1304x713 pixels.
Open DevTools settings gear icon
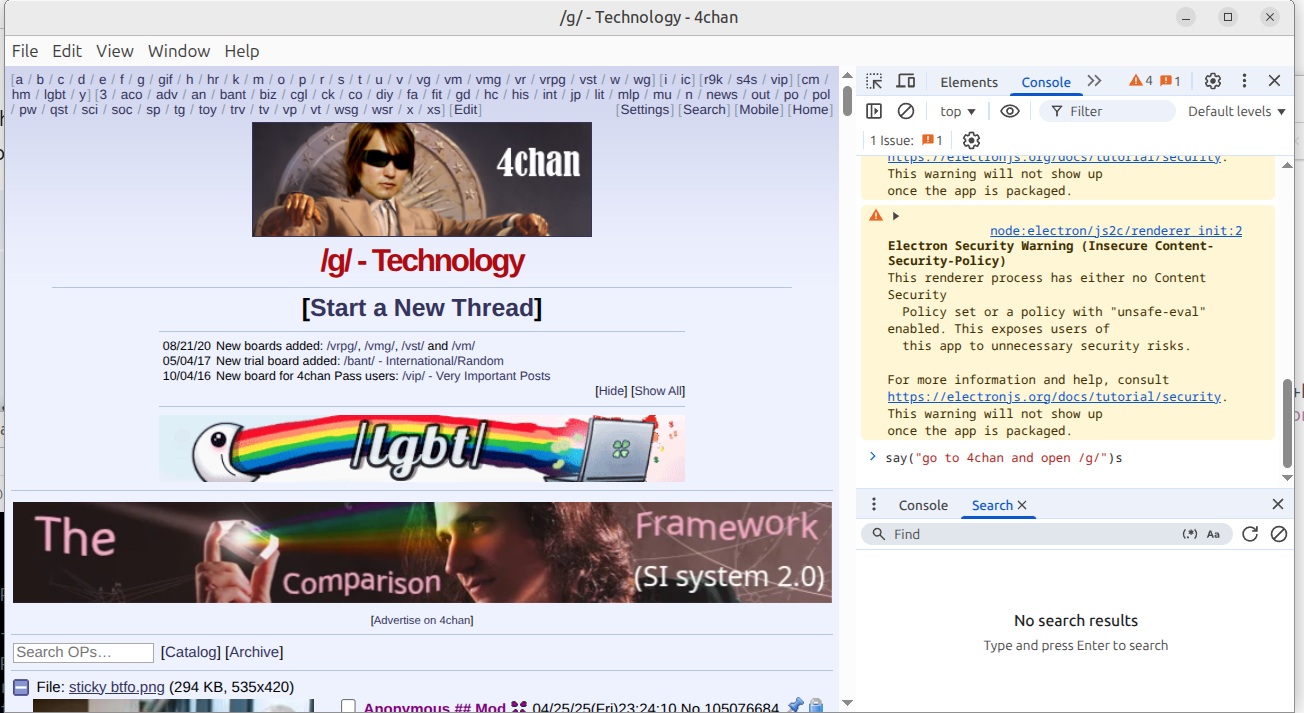tap(1213, 81)
